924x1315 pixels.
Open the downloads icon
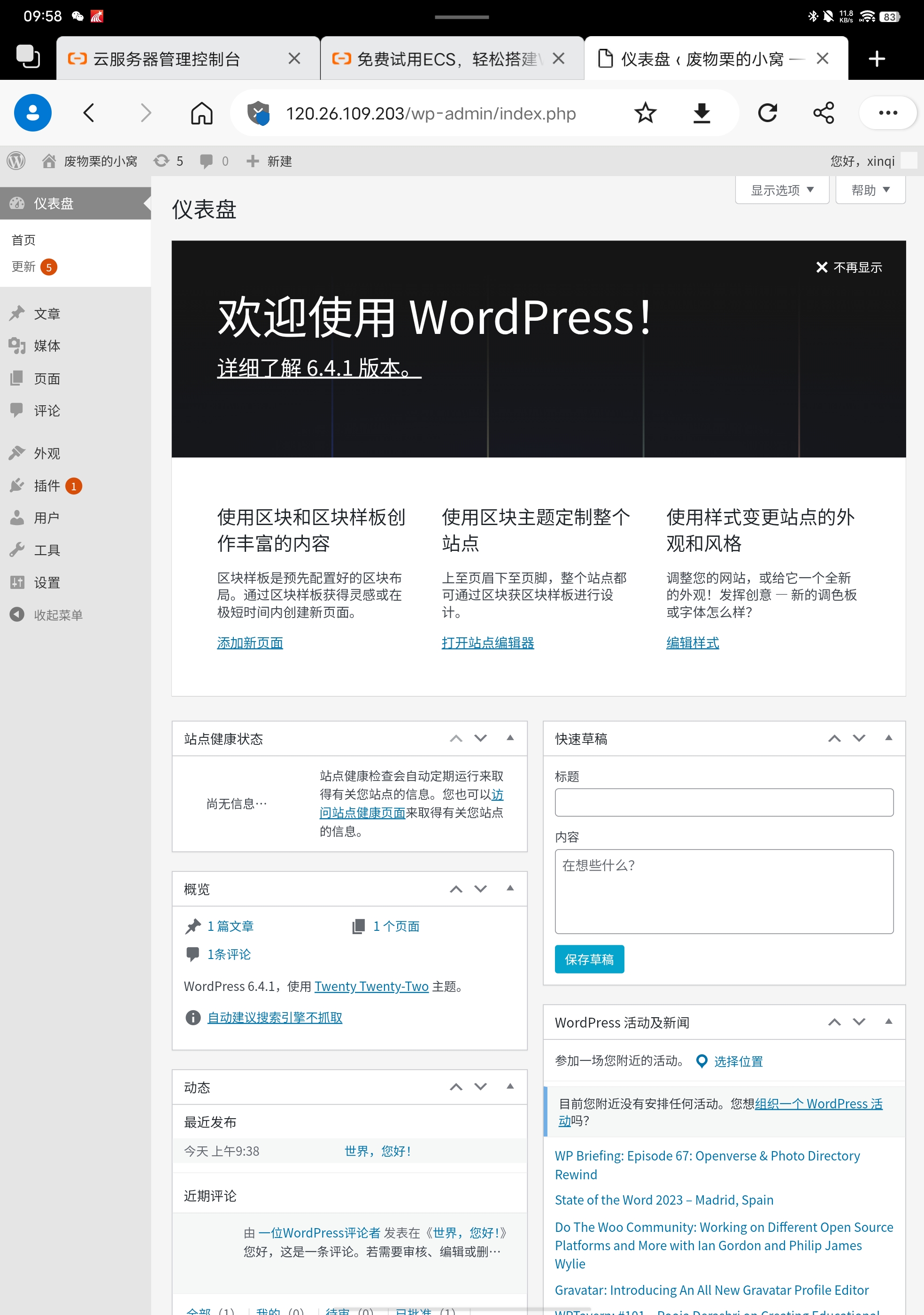pos(701,113)
